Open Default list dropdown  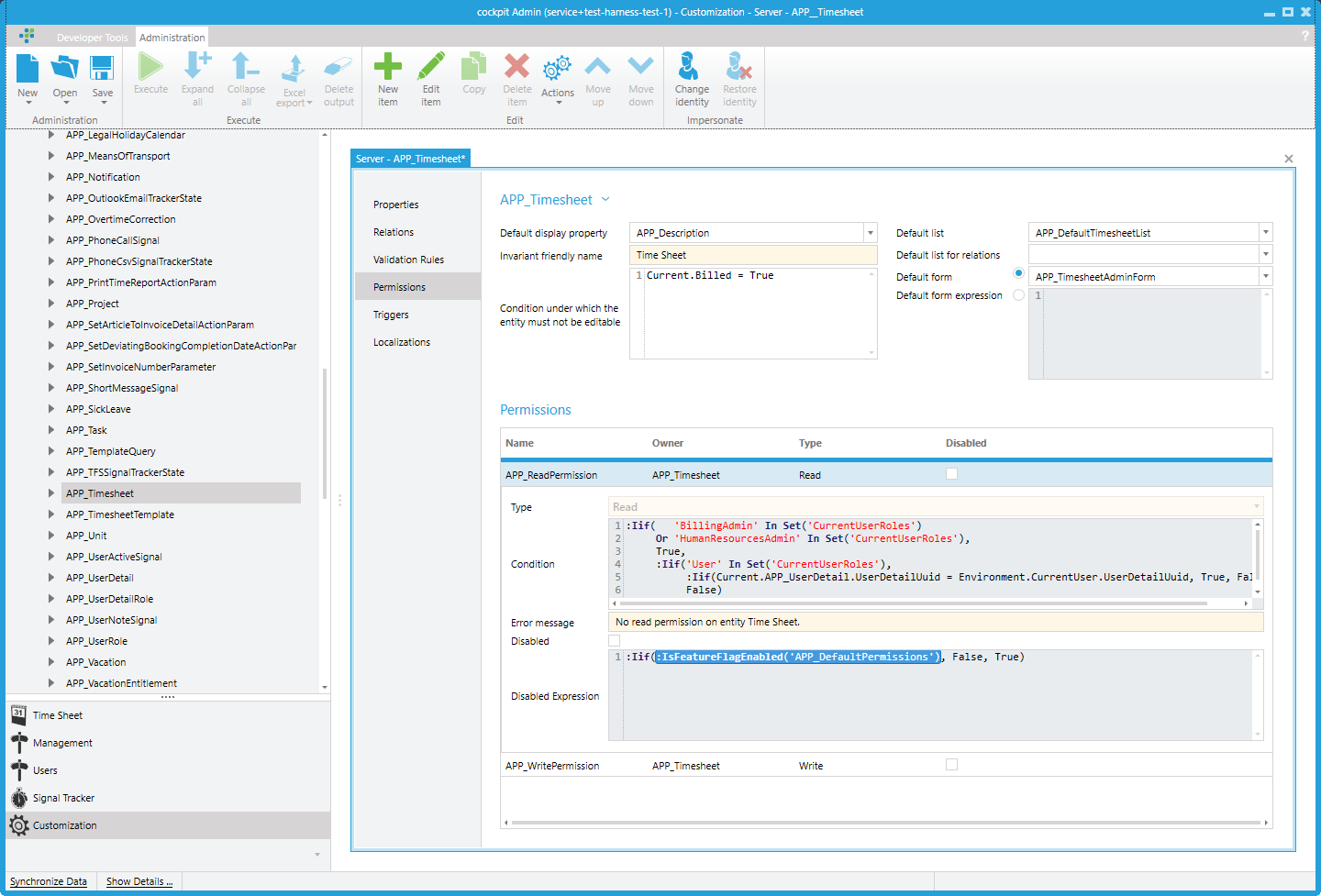[x=1266, y=233]
